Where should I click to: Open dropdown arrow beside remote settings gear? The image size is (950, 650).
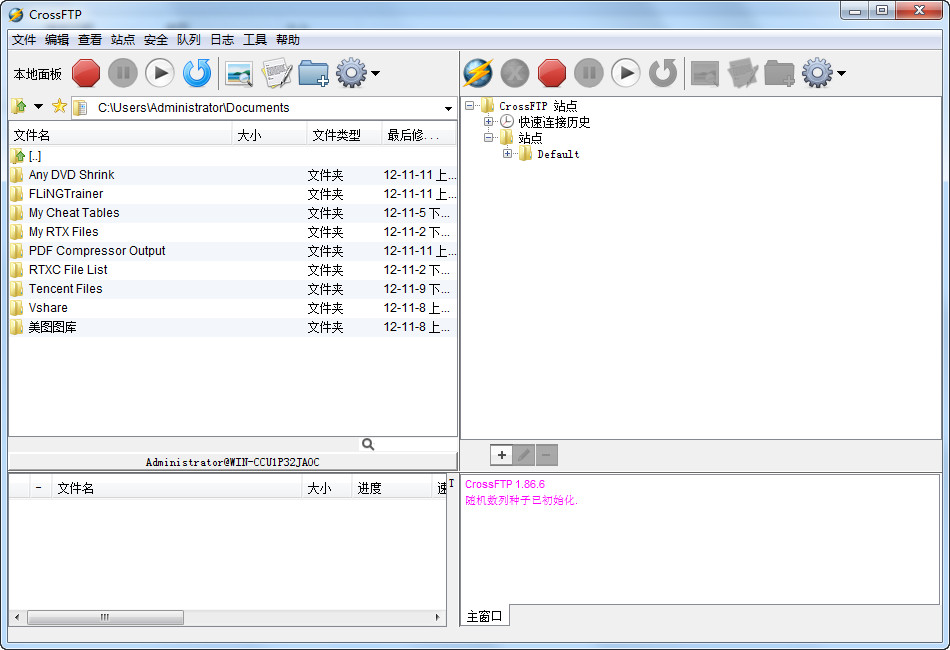coord(842,73)
